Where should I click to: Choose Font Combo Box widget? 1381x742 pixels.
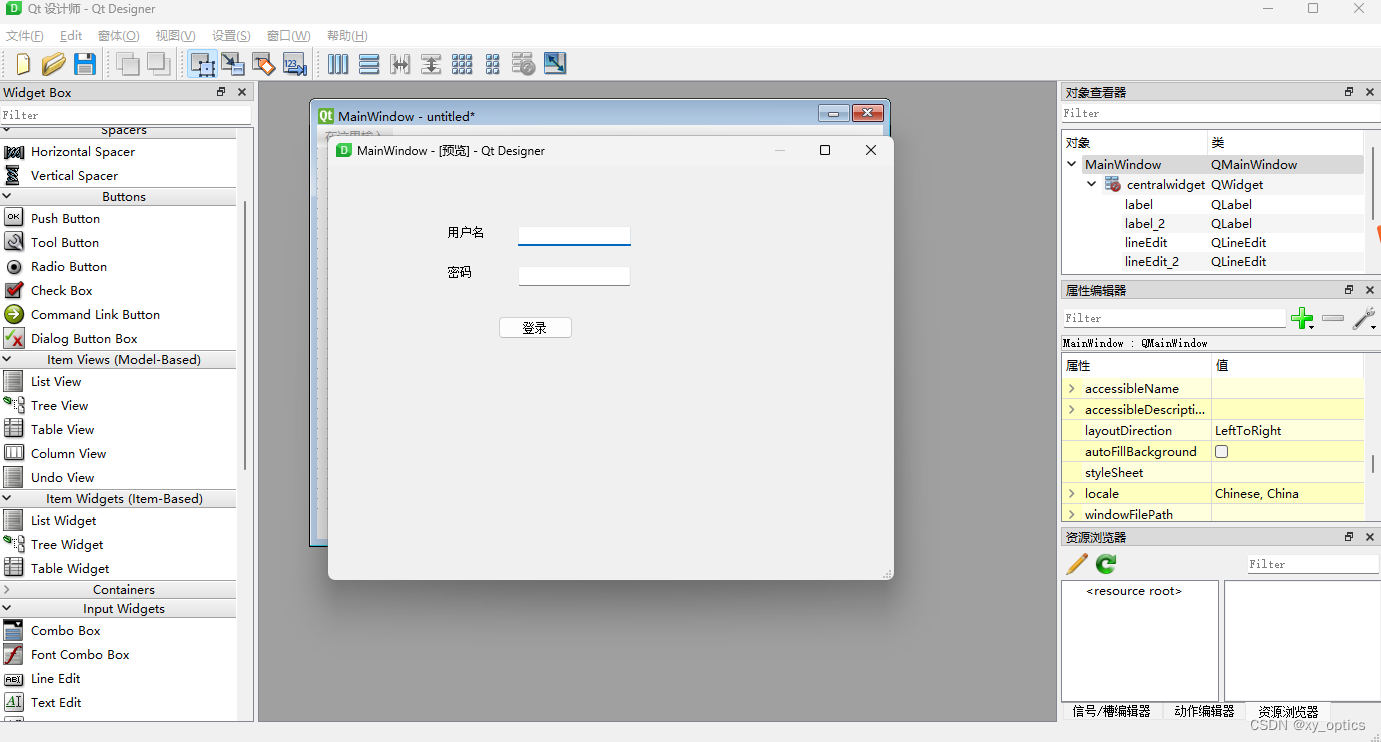tap(80, 654)
